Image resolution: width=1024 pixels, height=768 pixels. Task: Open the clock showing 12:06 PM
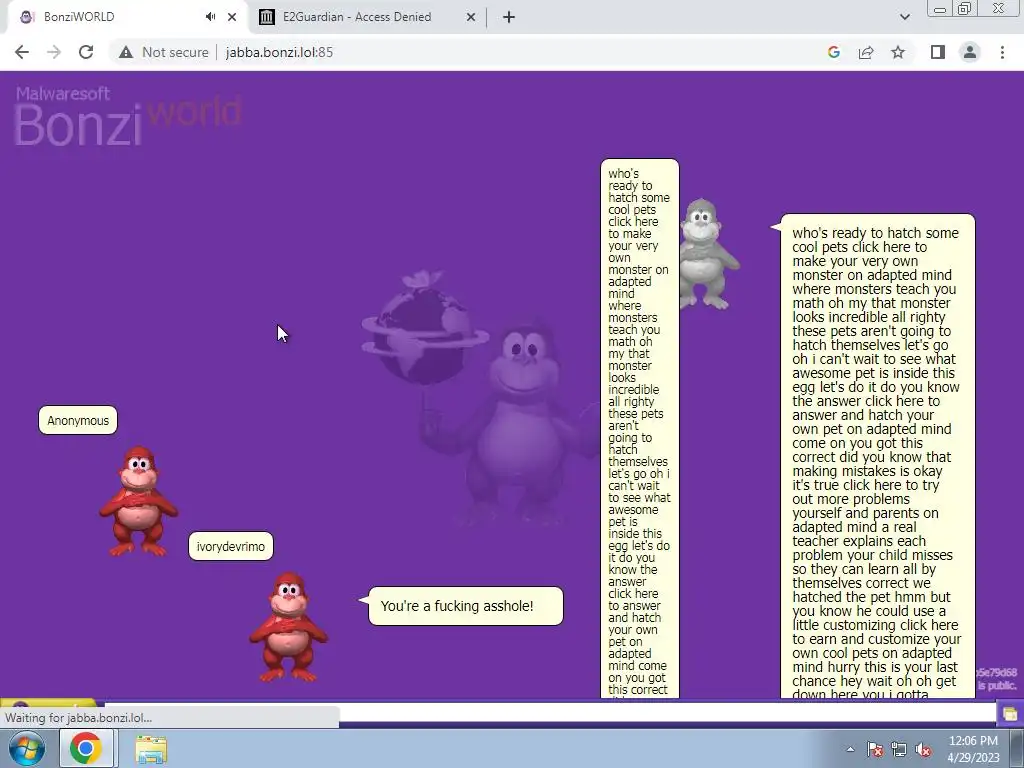click(x=973, y=749)
